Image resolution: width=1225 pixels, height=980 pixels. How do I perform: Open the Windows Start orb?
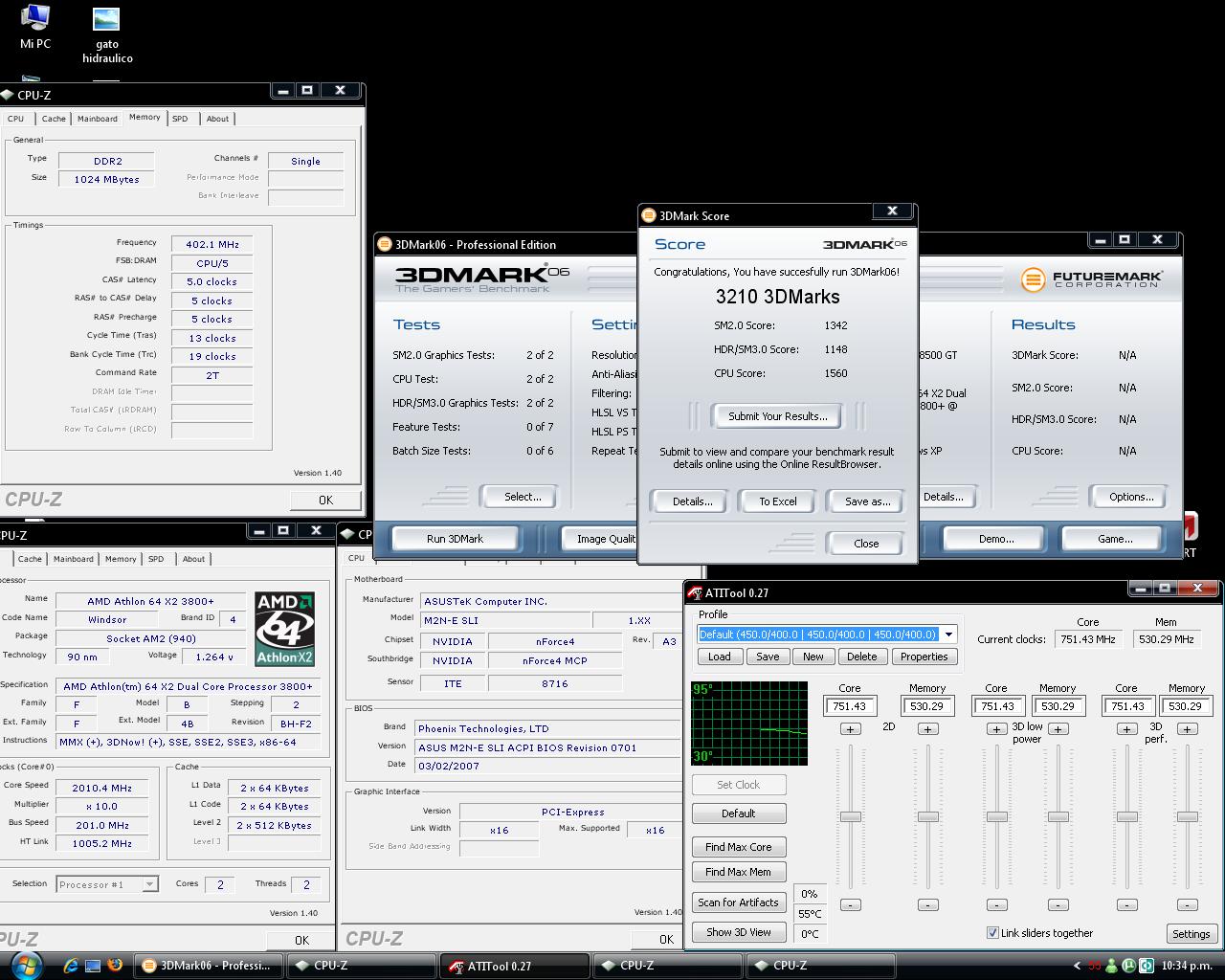[x=26, y=965]
